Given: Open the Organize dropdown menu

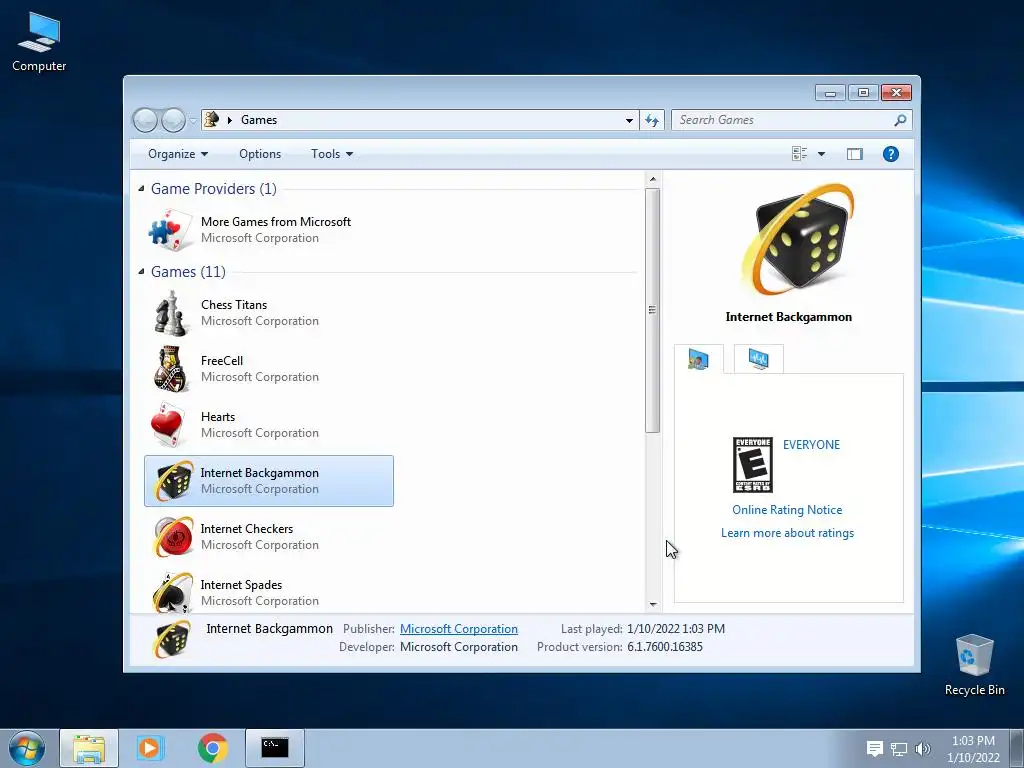Looking at the screenshot, I should coord(178,154).
